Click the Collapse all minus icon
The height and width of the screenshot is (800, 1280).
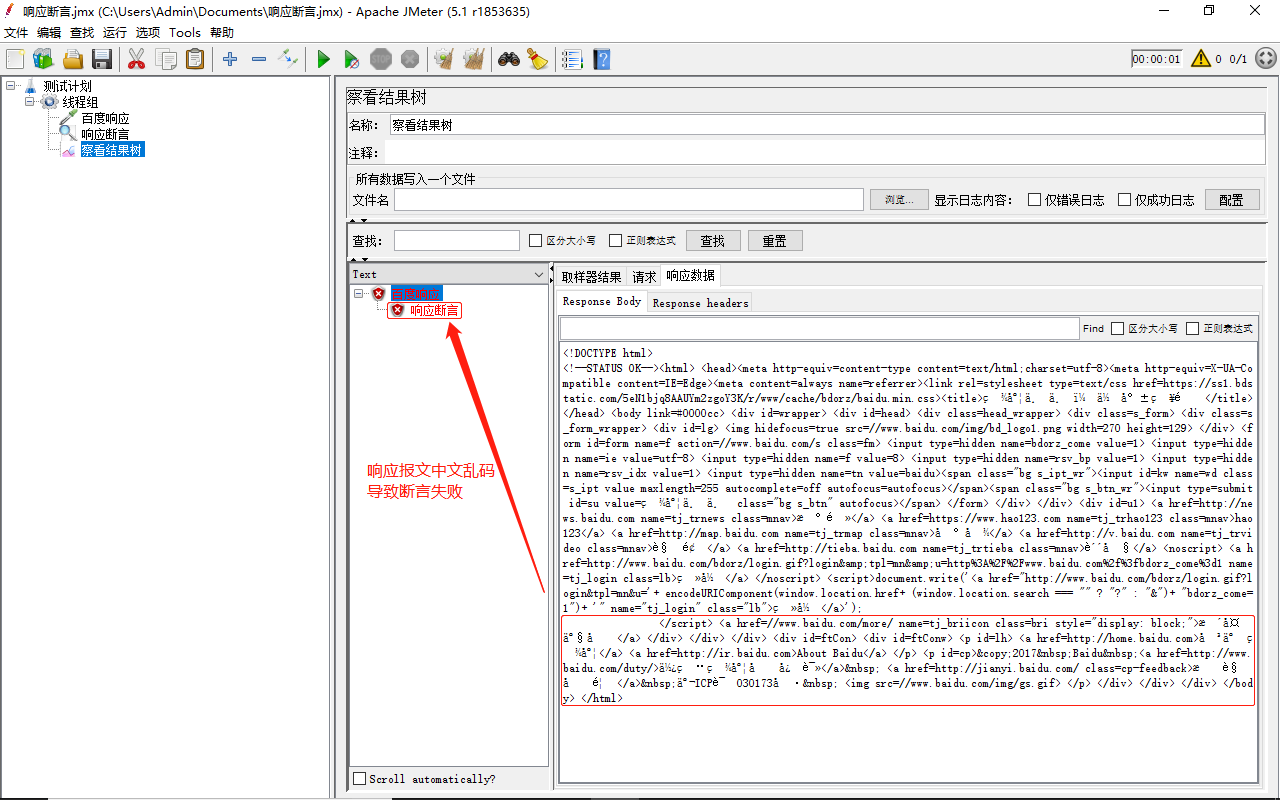click(x=259, y=59)
